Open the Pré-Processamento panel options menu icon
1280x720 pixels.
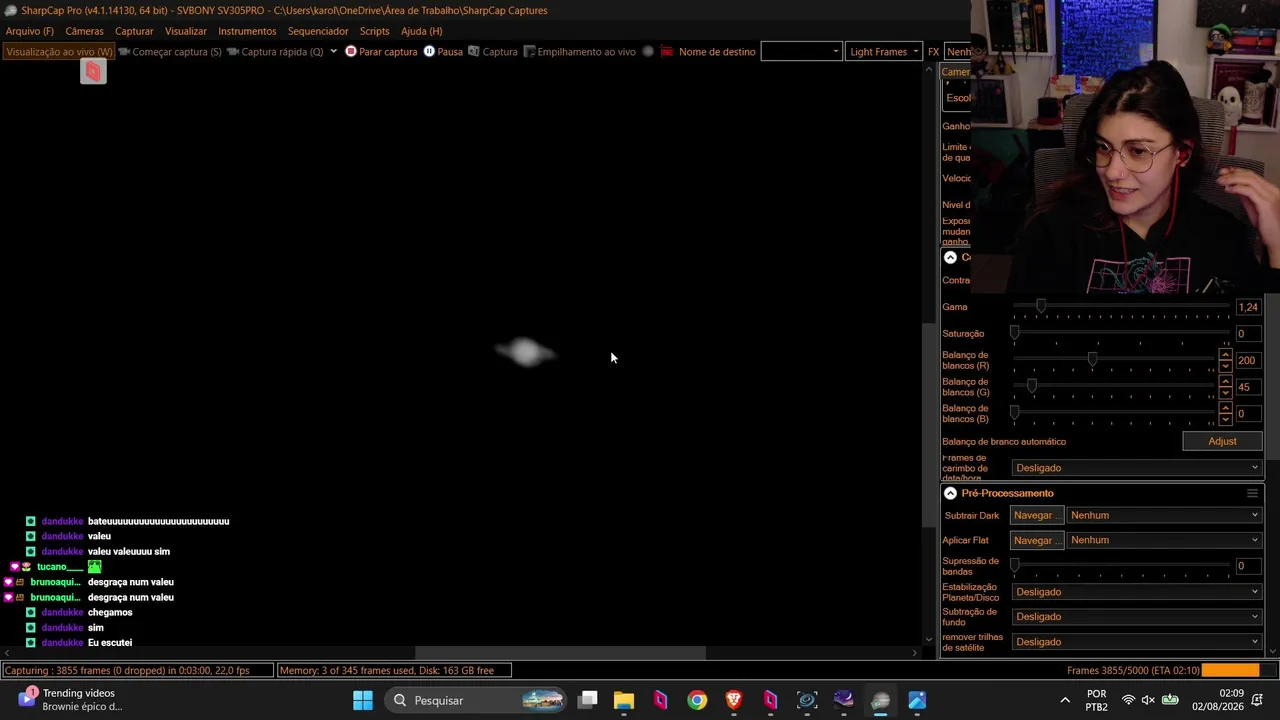1252,493
